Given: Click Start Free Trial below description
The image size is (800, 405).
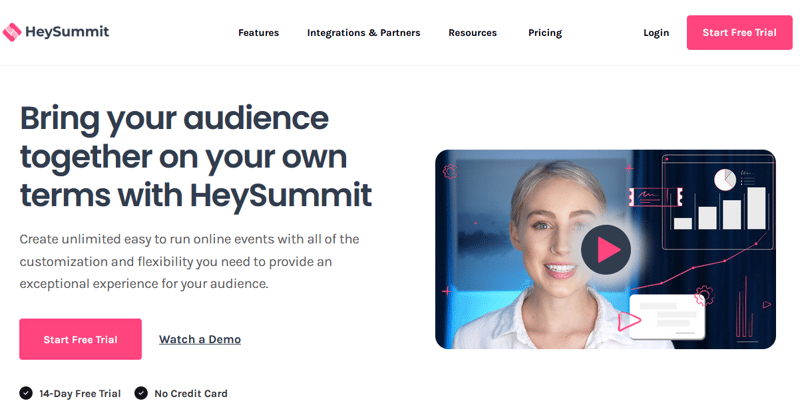Looking at the screenshot, I should point(81,339).
